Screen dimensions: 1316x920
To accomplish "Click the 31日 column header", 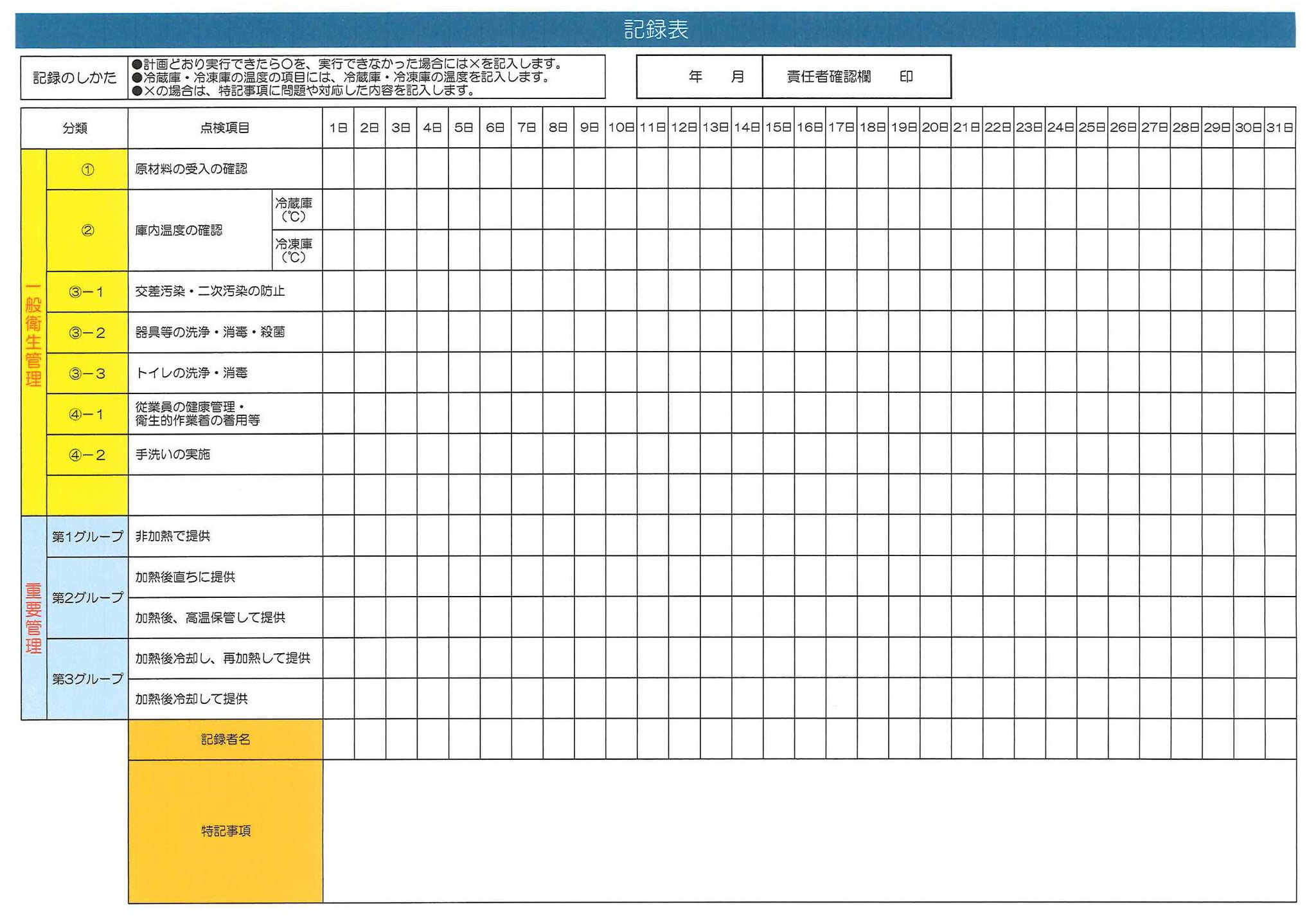I will (x=1280, y=128).
